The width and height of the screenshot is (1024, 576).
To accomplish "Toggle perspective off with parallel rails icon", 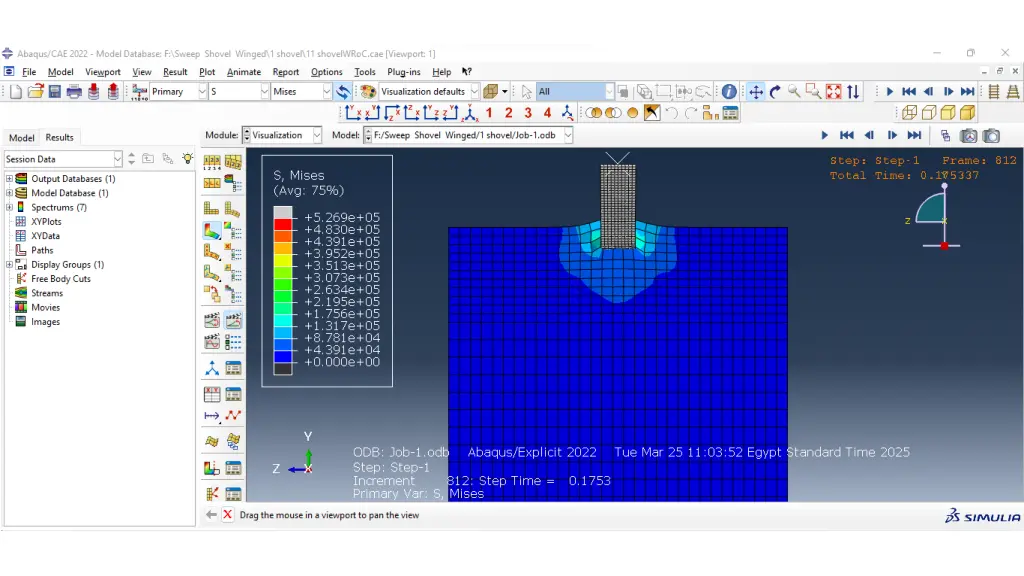I will (994, 92).
